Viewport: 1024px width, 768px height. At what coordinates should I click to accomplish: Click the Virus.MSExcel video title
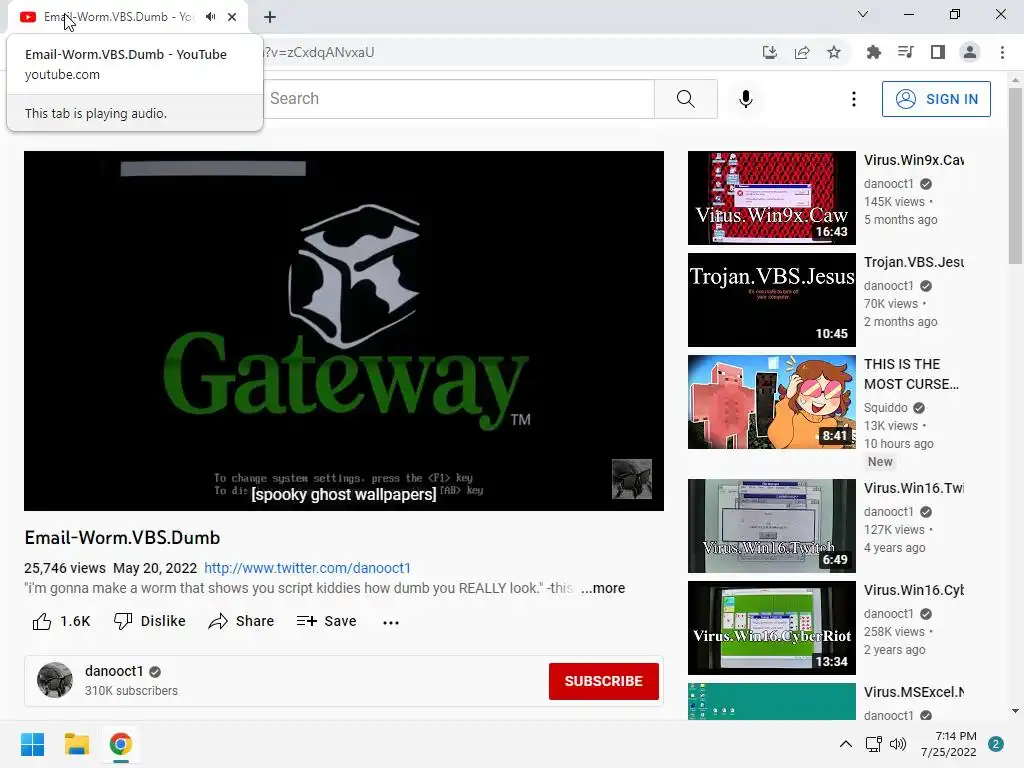[914, 692]
